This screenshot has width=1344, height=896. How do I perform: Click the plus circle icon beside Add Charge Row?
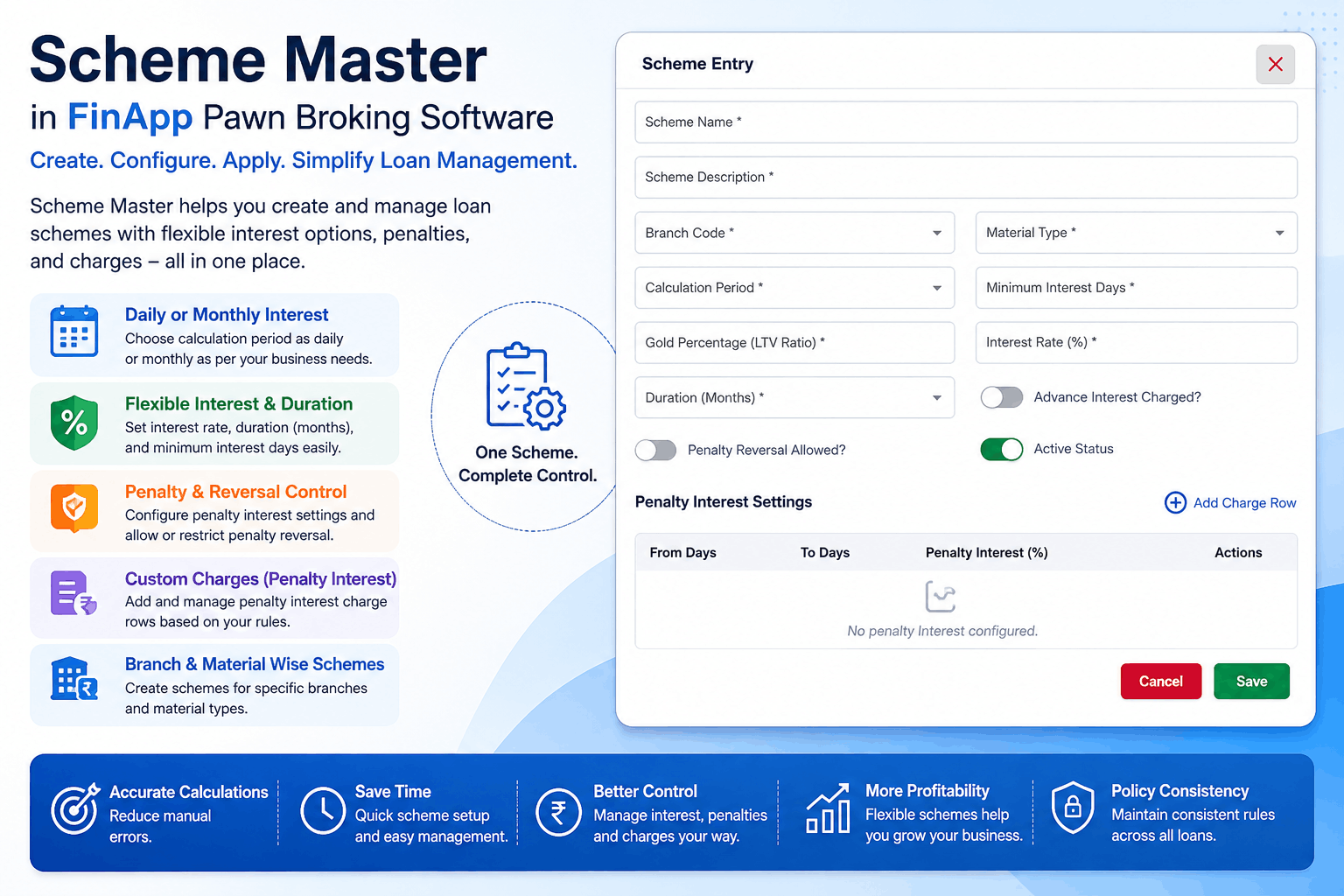(x=1175, y=502)
